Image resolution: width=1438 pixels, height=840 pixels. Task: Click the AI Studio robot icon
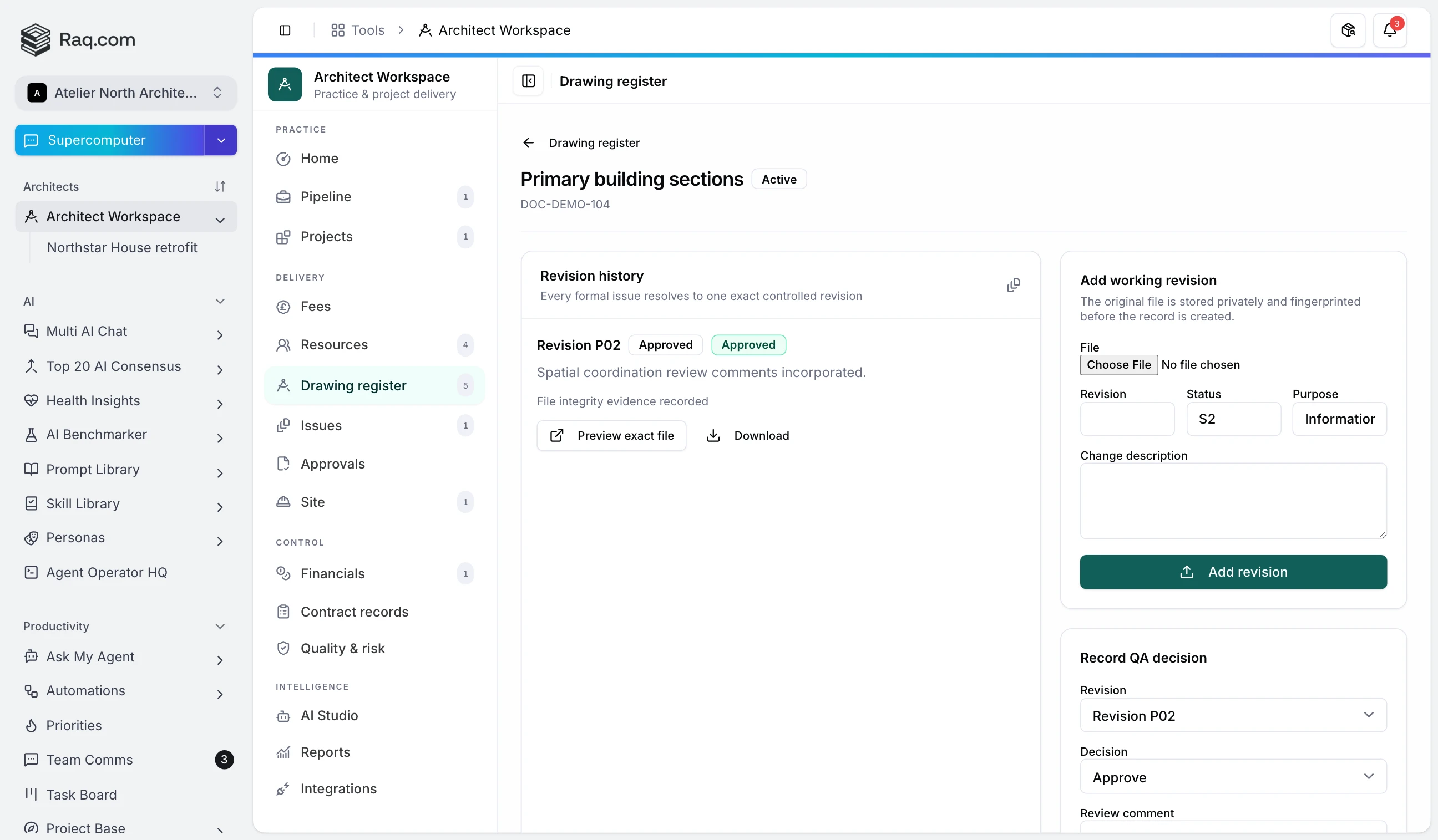(x=283, y=716)
